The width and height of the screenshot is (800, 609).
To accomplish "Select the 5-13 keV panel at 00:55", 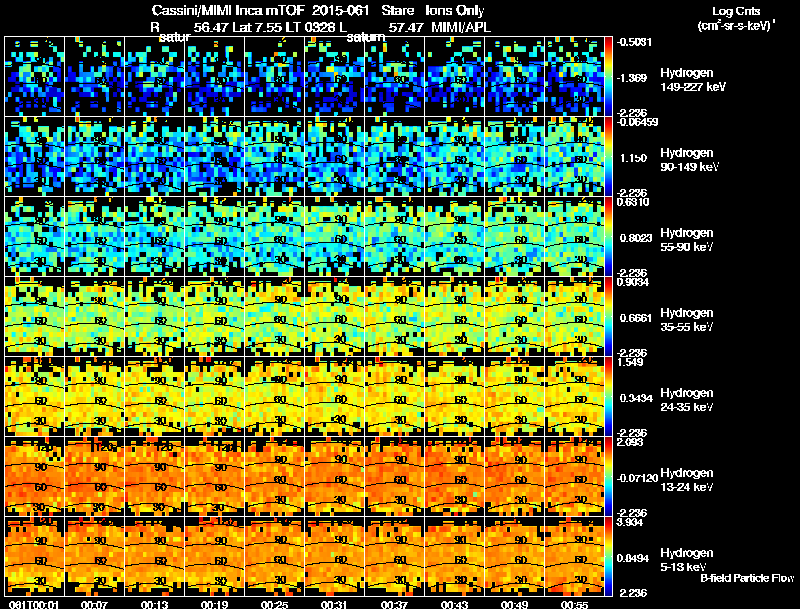I will 574,557.
